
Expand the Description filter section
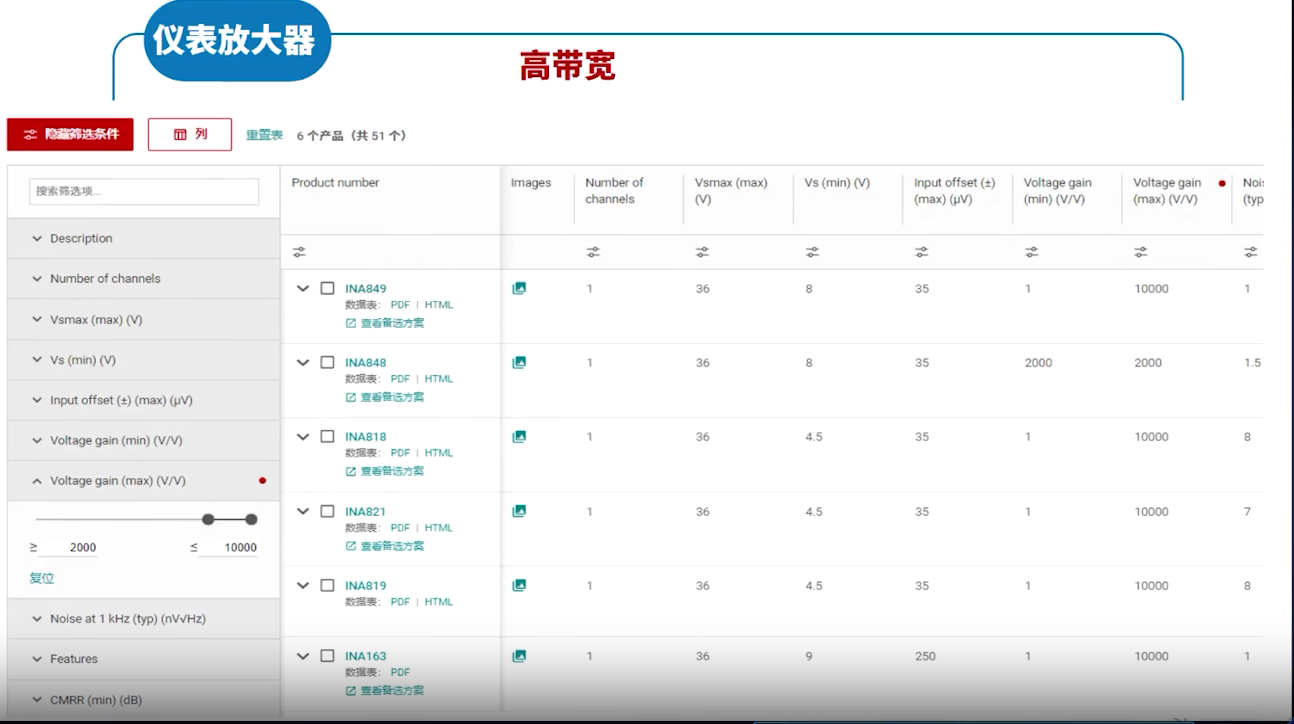tap(143, 238)
